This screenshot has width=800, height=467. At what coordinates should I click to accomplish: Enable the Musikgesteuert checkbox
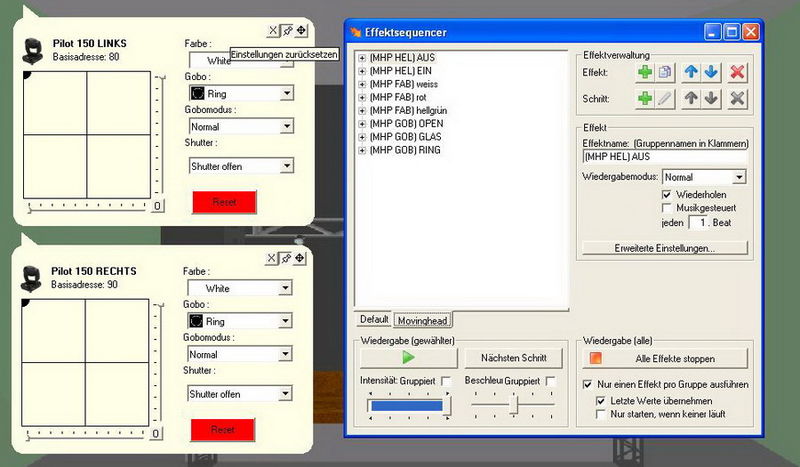tap(668, 207)
